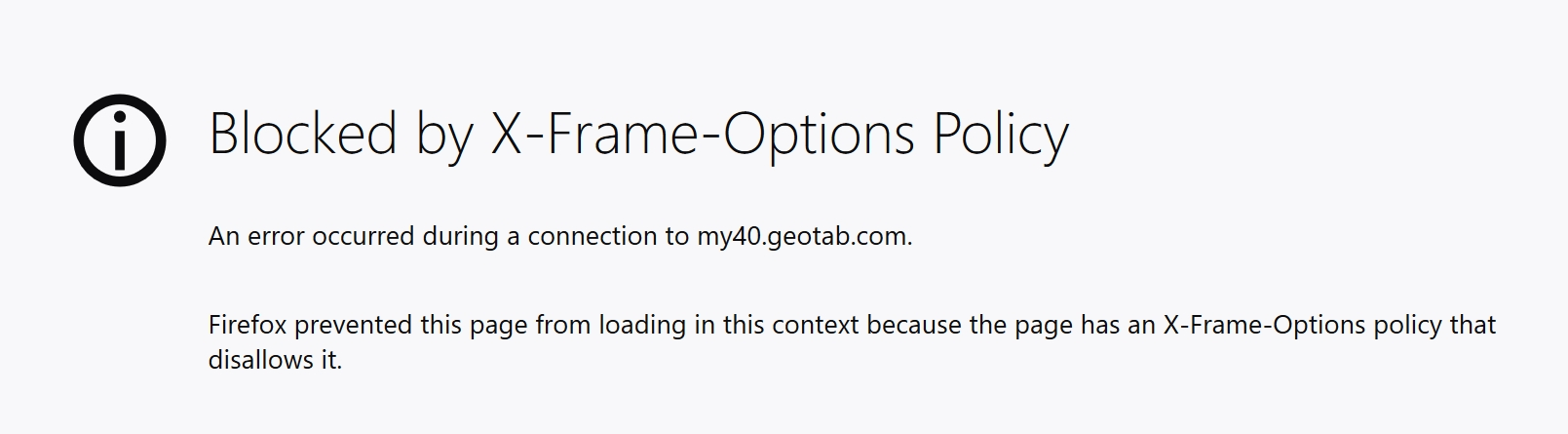Click the 'disallows it.' text line
This screenshot has width=1568, height=434.
pyautogui.click(x=275, y=360)
